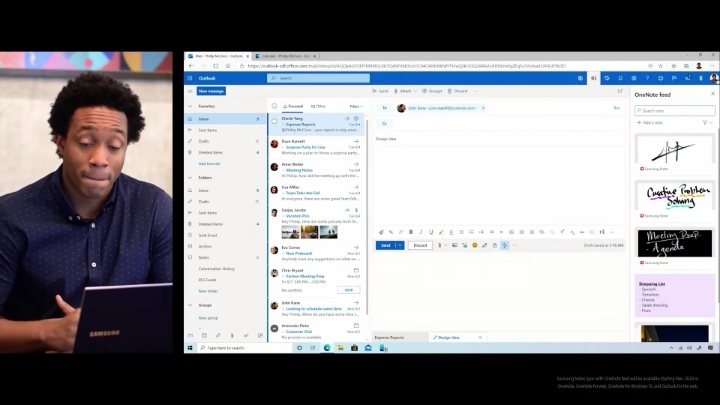Click the To button in compose
The height and width of the screenshot is (405, 720).
point(385,108)
